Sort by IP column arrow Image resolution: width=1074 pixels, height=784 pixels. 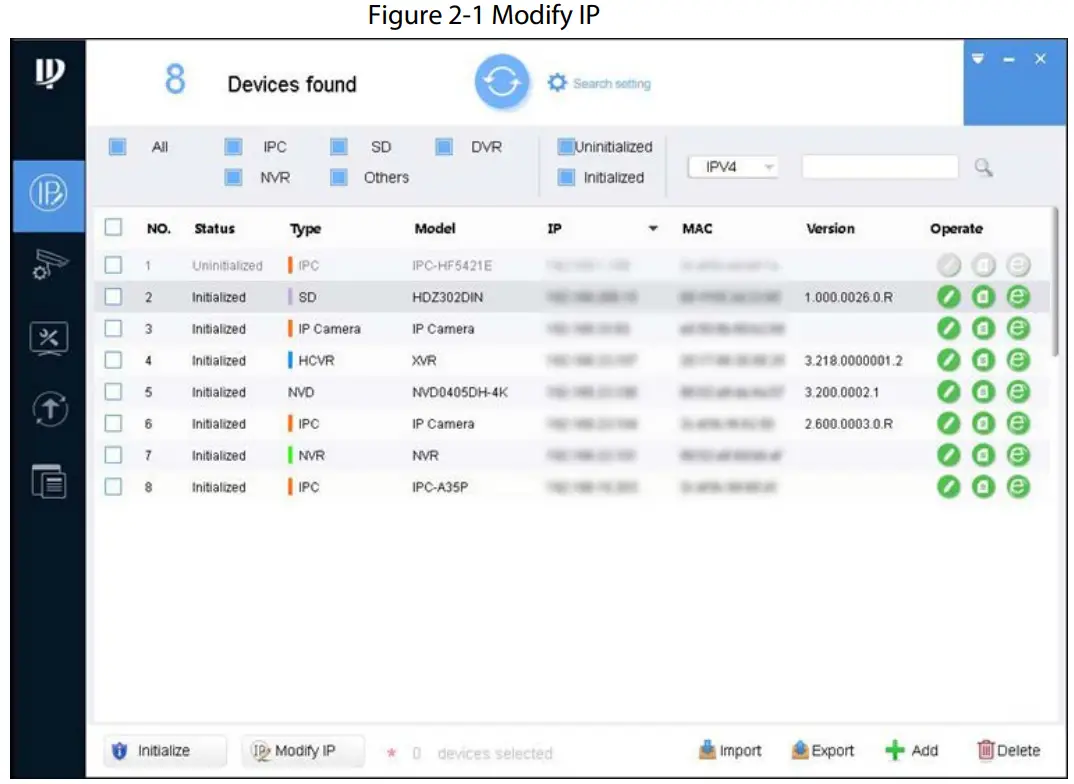click(x=653, y=229)
